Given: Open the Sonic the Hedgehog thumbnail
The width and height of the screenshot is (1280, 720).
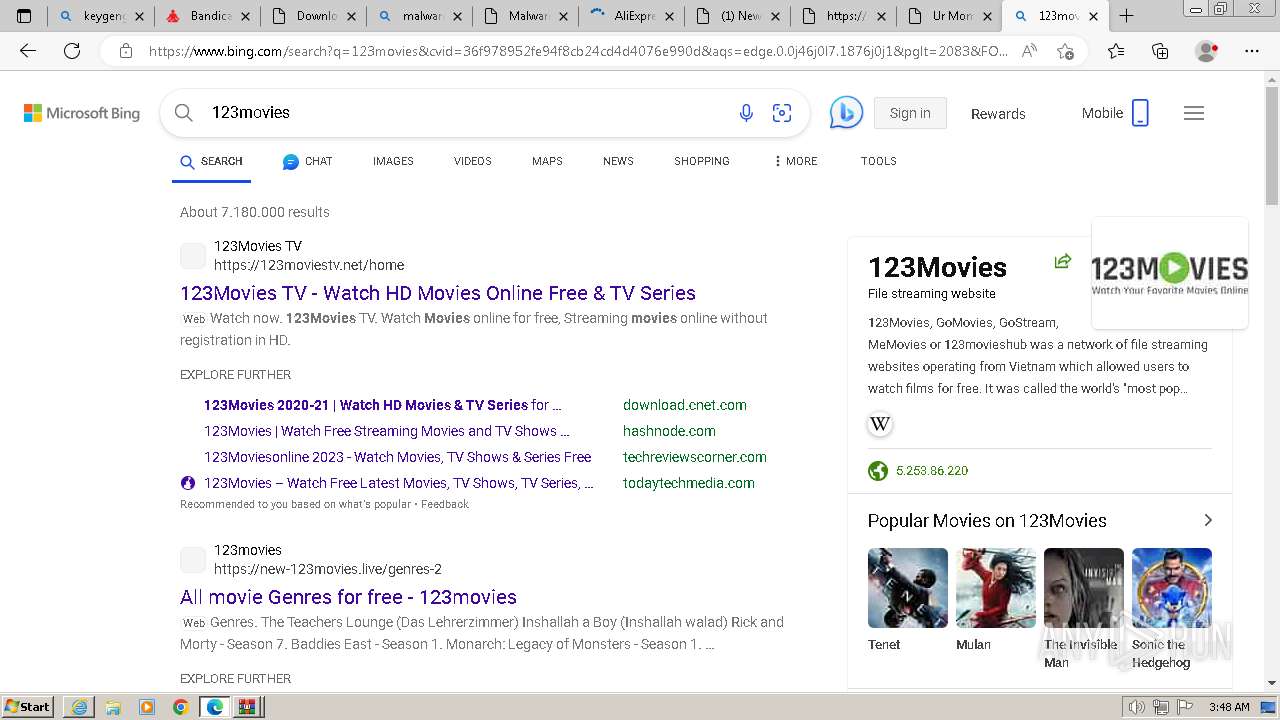Looking at the screenshot, I should coord(1172,588).
